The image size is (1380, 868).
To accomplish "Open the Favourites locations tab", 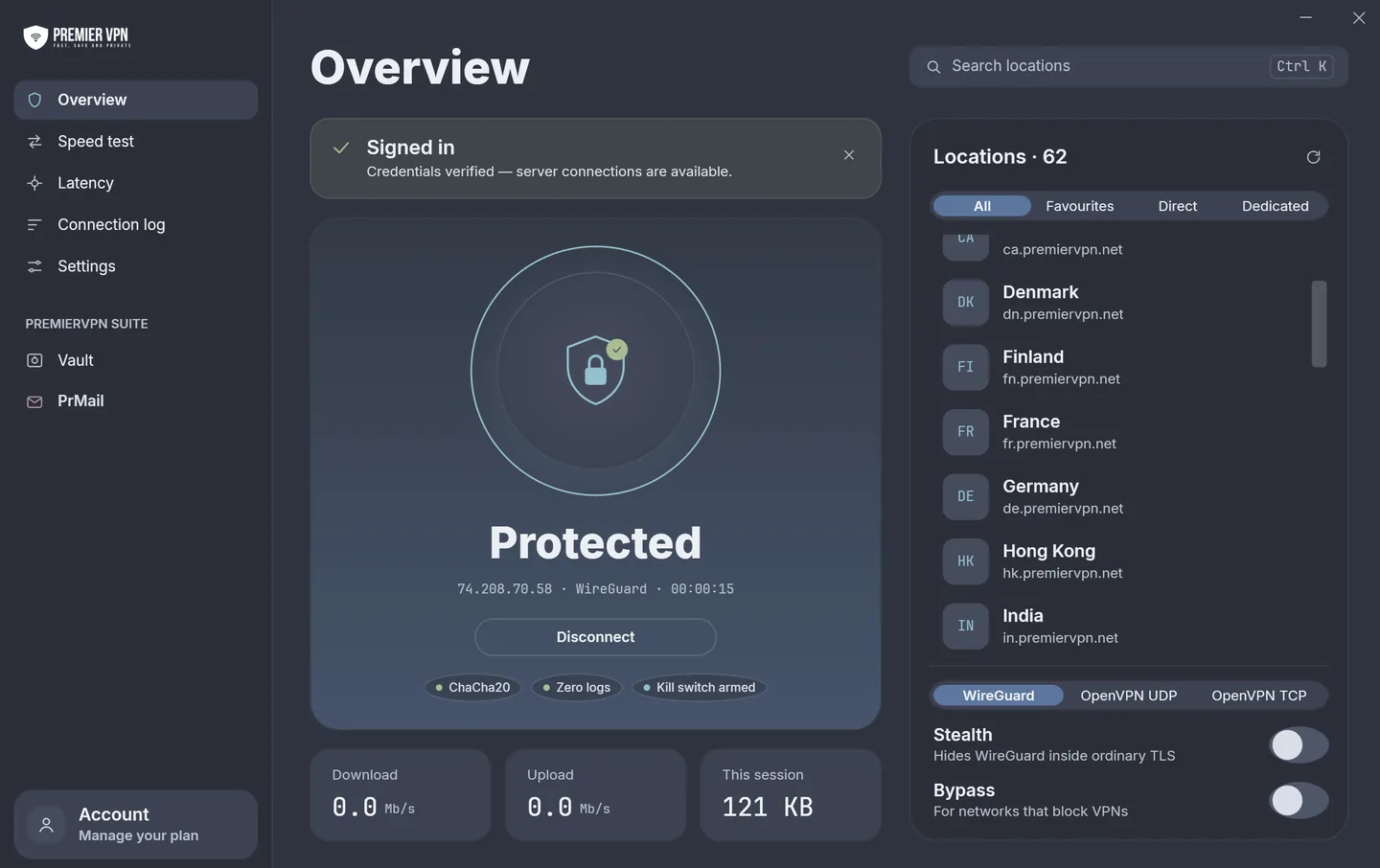I will 1080,206.
